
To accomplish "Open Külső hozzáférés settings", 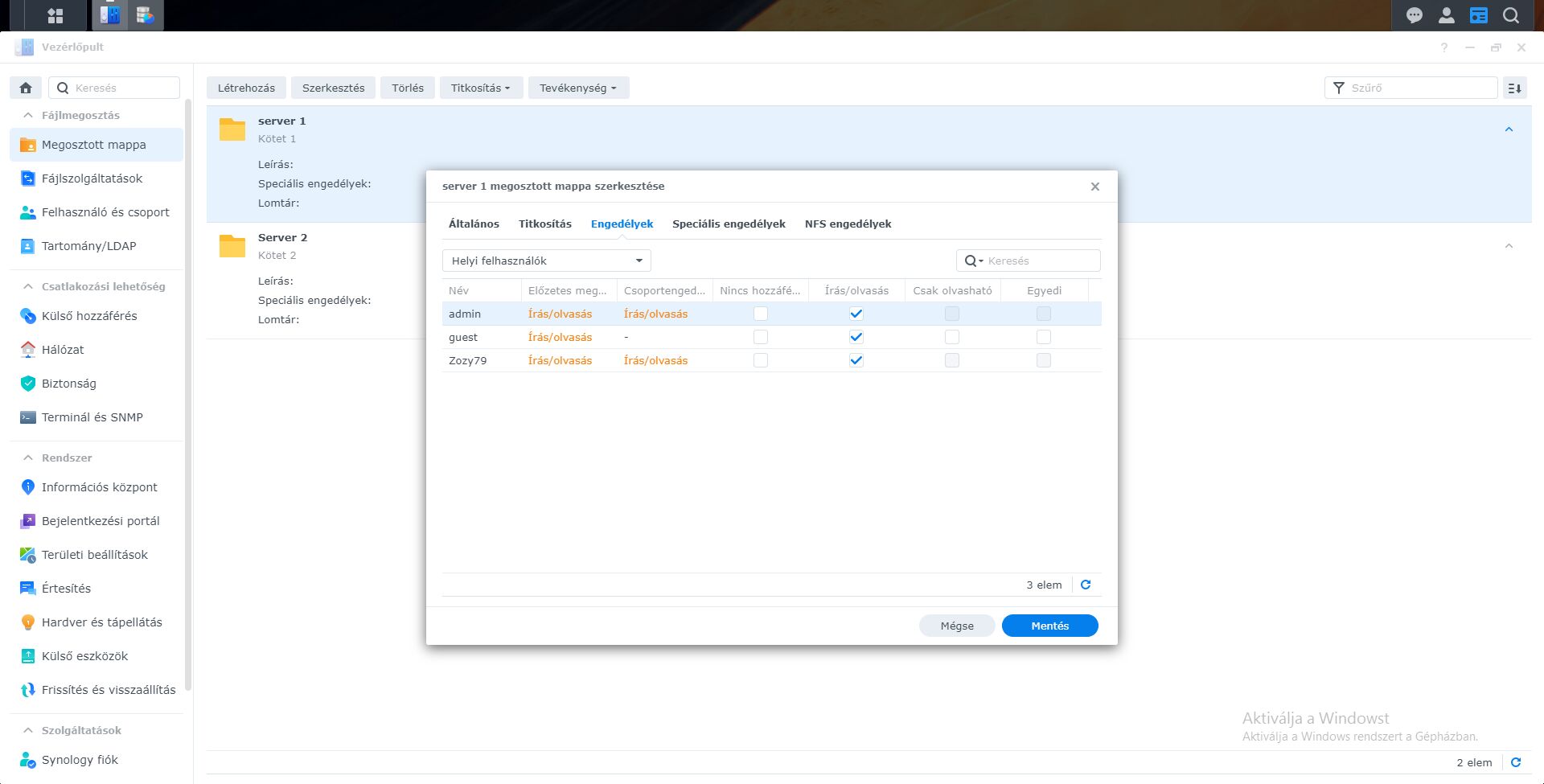I will [96, 316].
